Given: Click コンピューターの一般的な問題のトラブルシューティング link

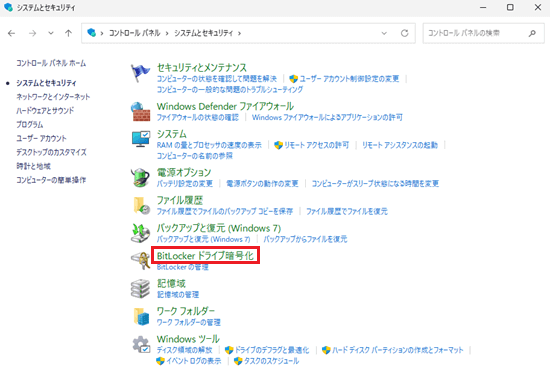Looking at the screenshot, I should coord(230,90).
